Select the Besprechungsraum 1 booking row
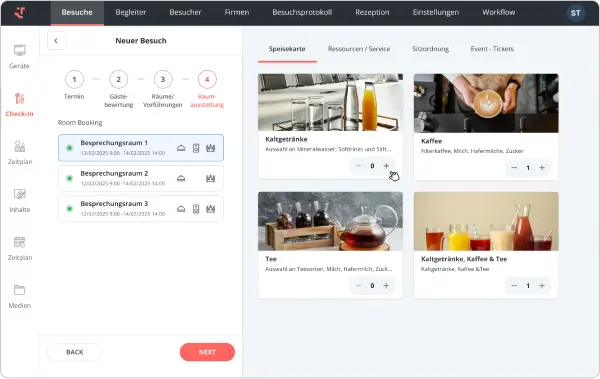The width and height of the screenshot is (600, 379). (x=141, y=148)
